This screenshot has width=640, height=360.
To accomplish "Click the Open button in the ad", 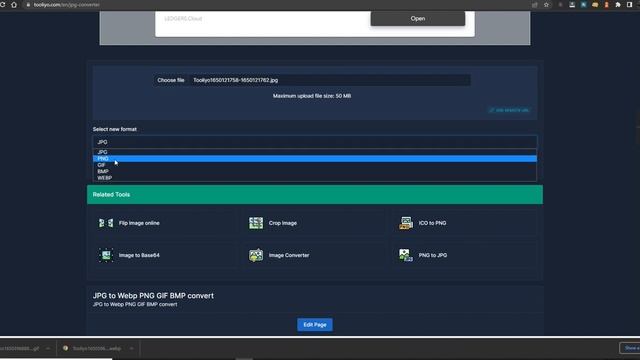I will (x=418, y=18).
